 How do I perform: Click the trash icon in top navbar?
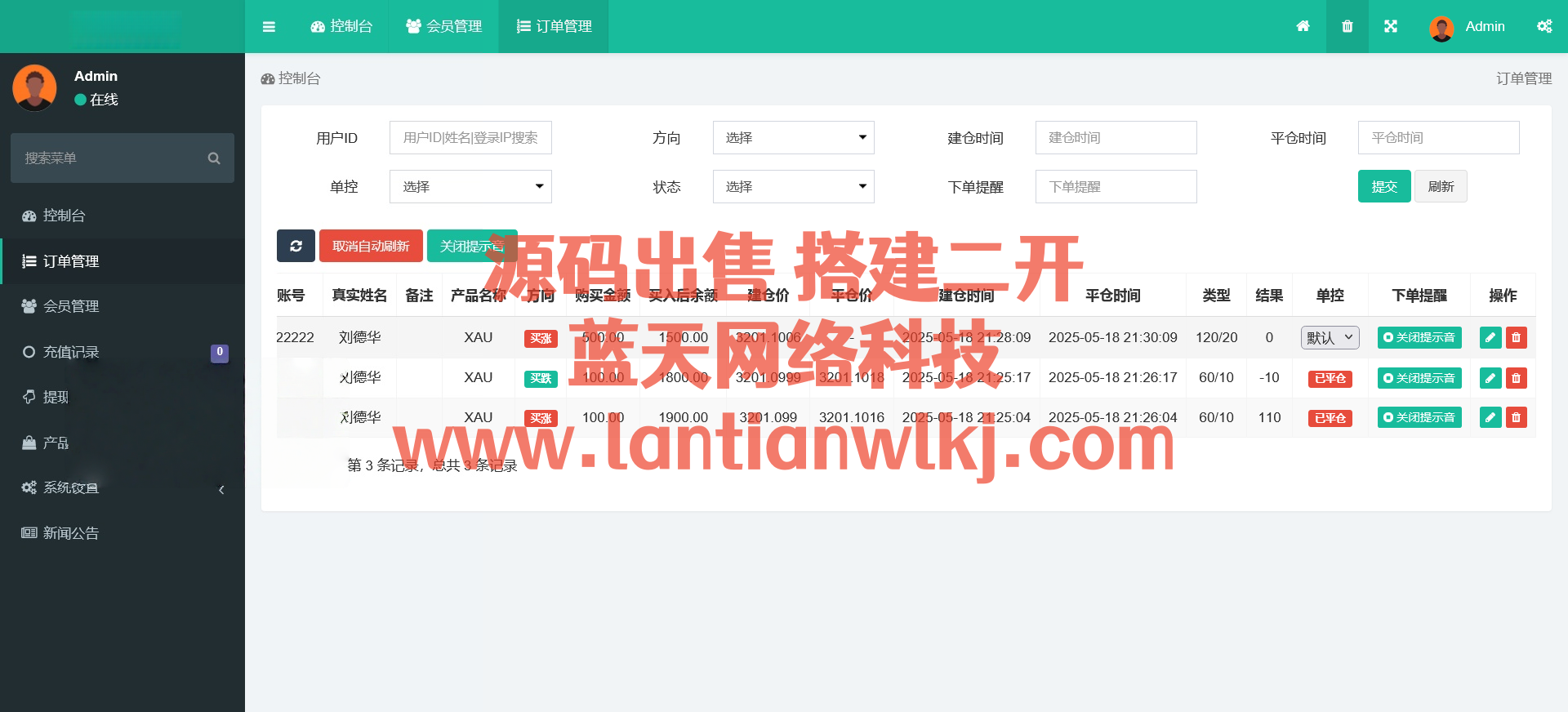point(1347,26)
